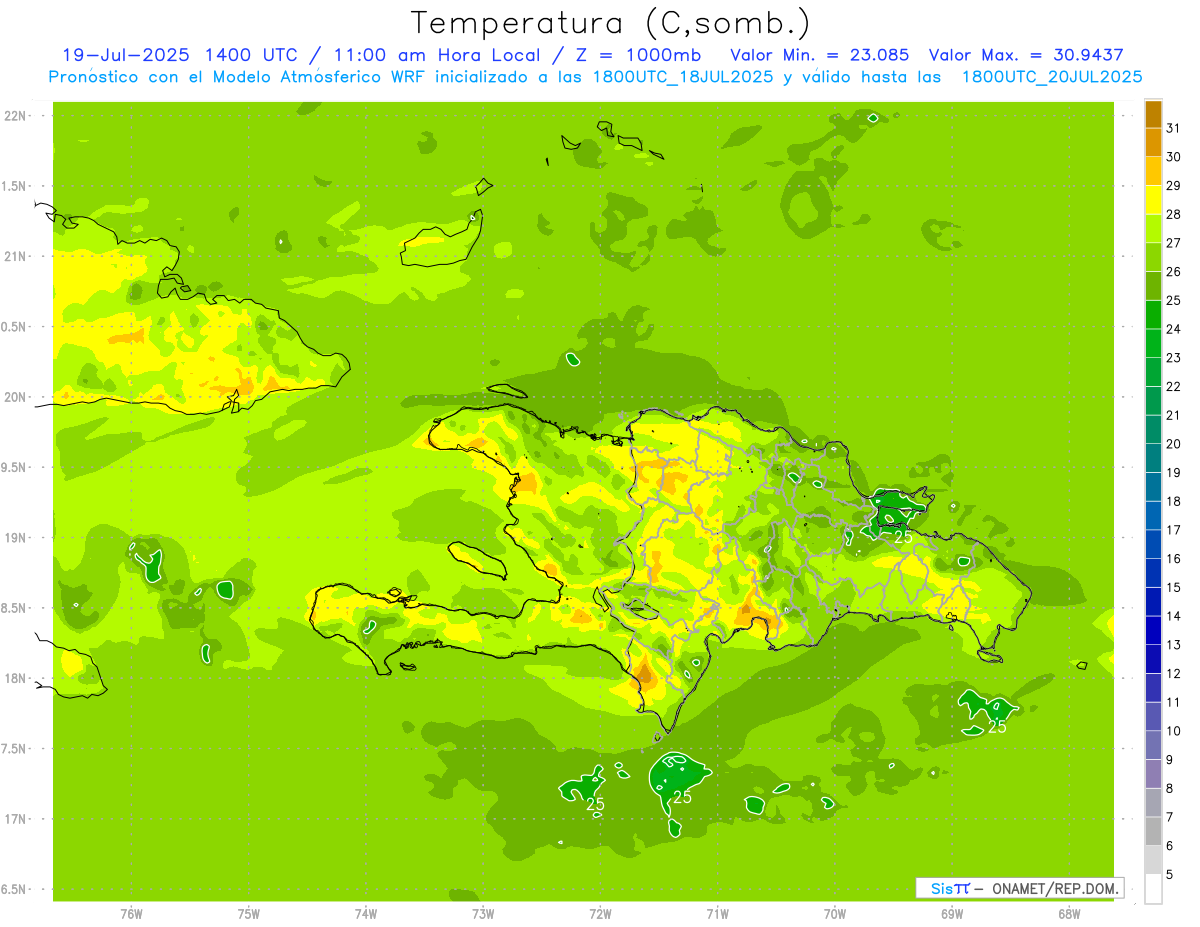The width and height of the screenshot is (1200, 927).
Task: Click the '1.5N' latitude axis label
Action: point(15,186)
